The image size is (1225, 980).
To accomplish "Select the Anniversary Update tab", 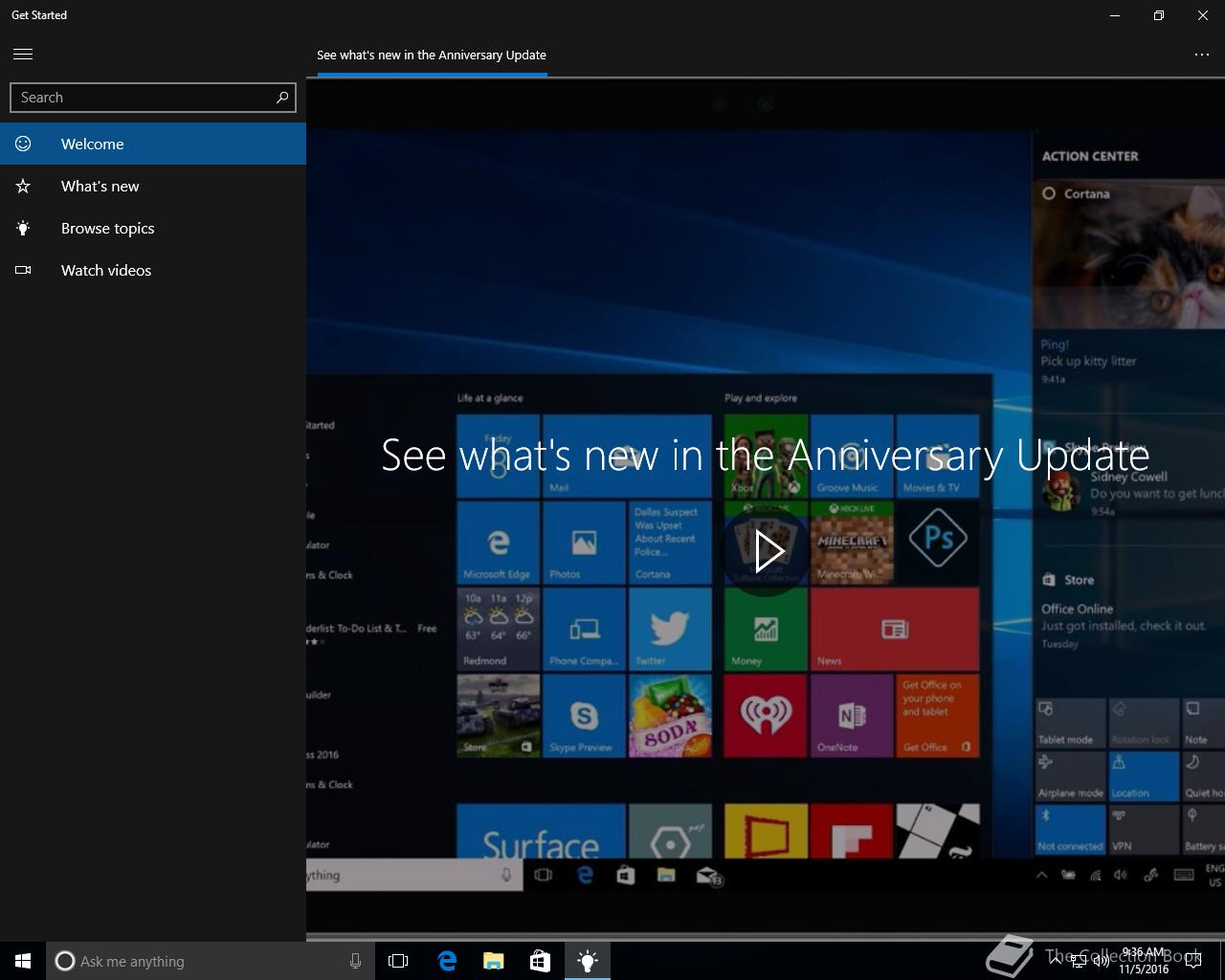I will point(432,55).
